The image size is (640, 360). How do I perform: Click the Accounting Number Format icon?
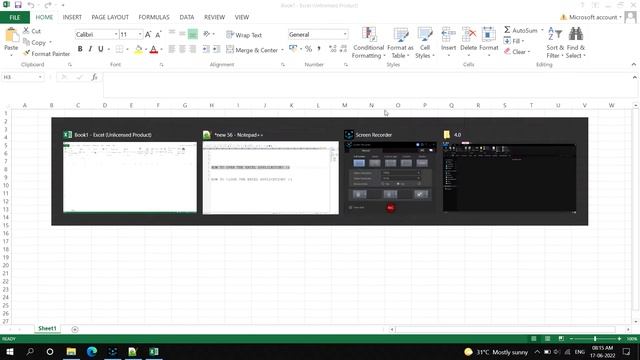(x=293, y=49)
